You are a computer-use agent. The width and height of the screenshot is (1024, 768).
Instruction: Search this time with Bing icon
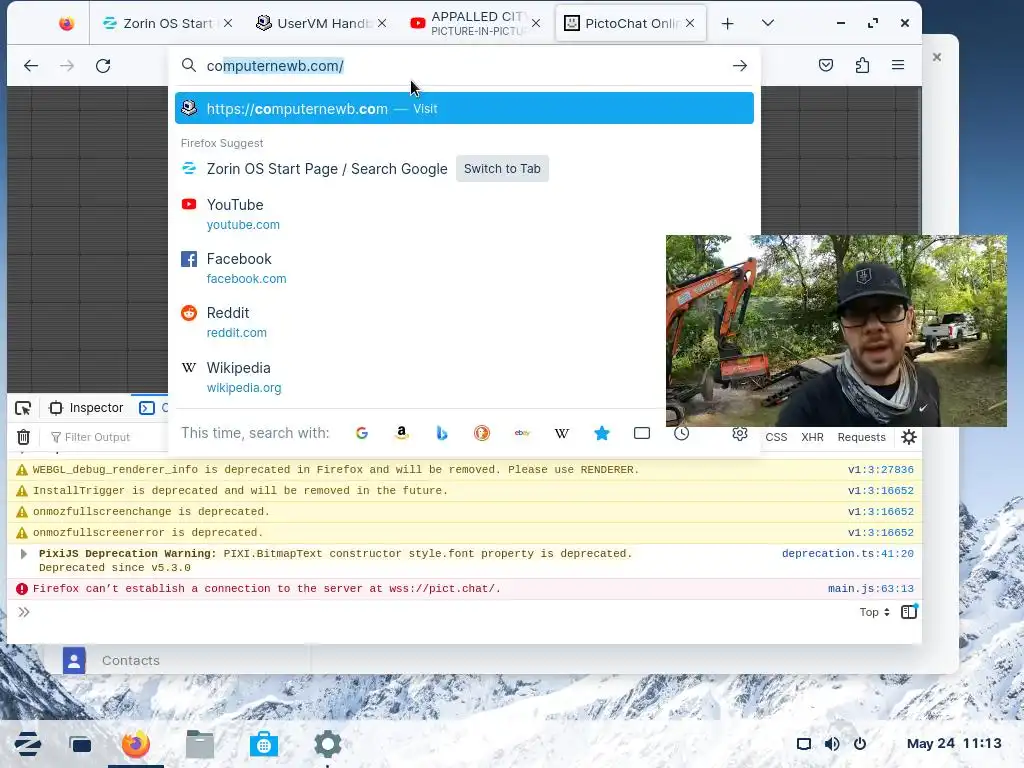coord(442,433)
